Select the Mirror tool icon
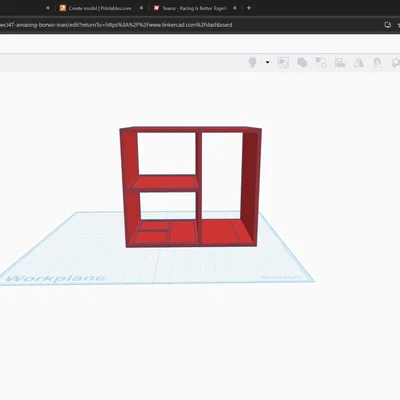 click(359, 62)
